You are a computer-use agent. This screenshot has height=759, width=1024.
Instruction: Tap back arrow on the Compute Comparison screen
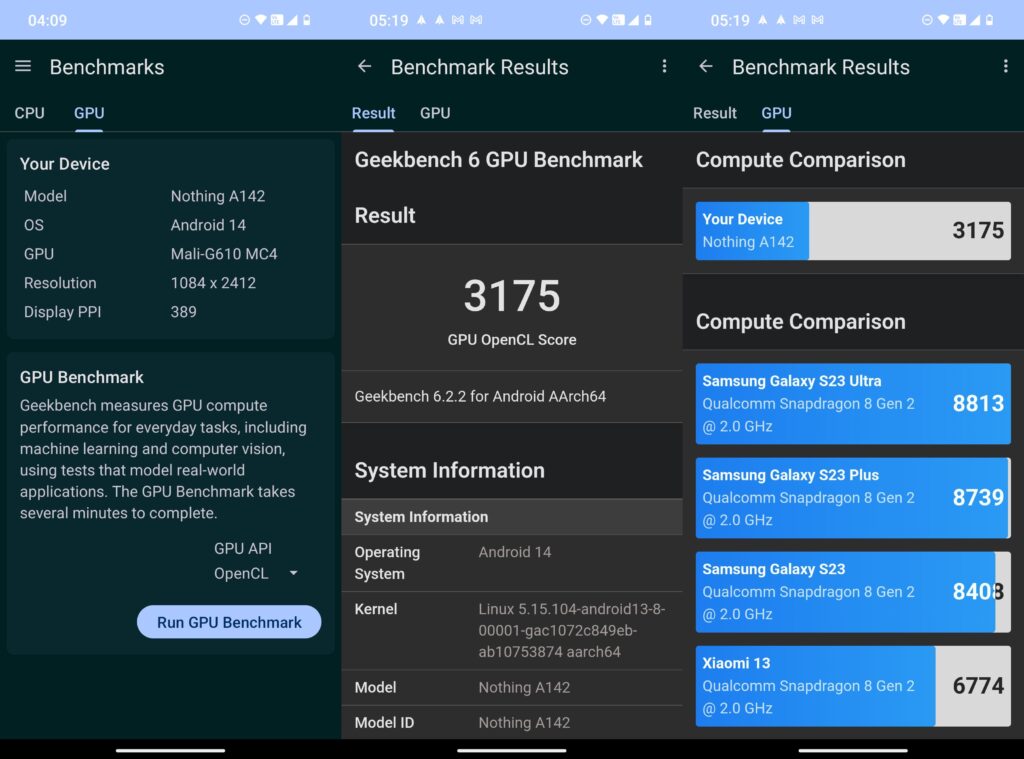coord(705,66)
